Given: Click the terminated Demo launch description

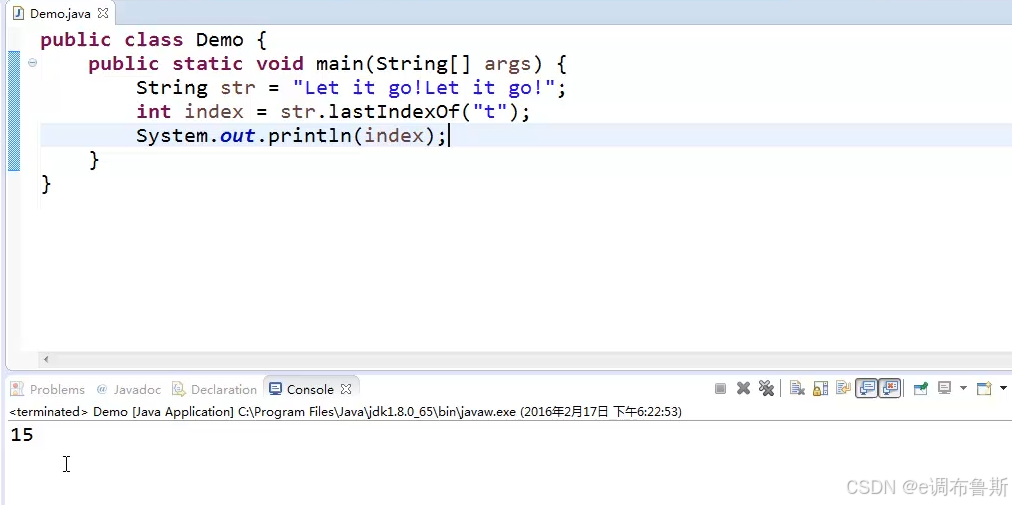Looking at the screenshot, I should click(345, 411).
